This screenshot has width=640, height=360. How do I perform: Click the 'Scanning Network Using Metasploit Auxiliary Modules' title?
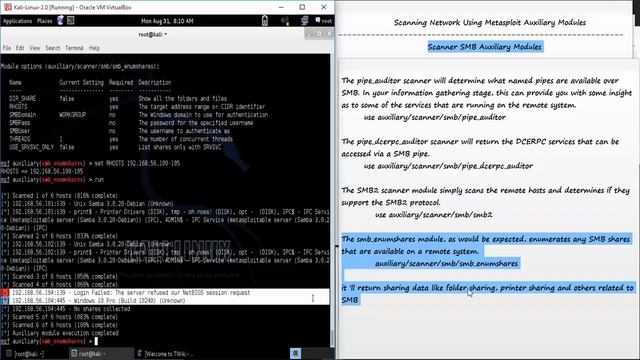coord(490,22)
